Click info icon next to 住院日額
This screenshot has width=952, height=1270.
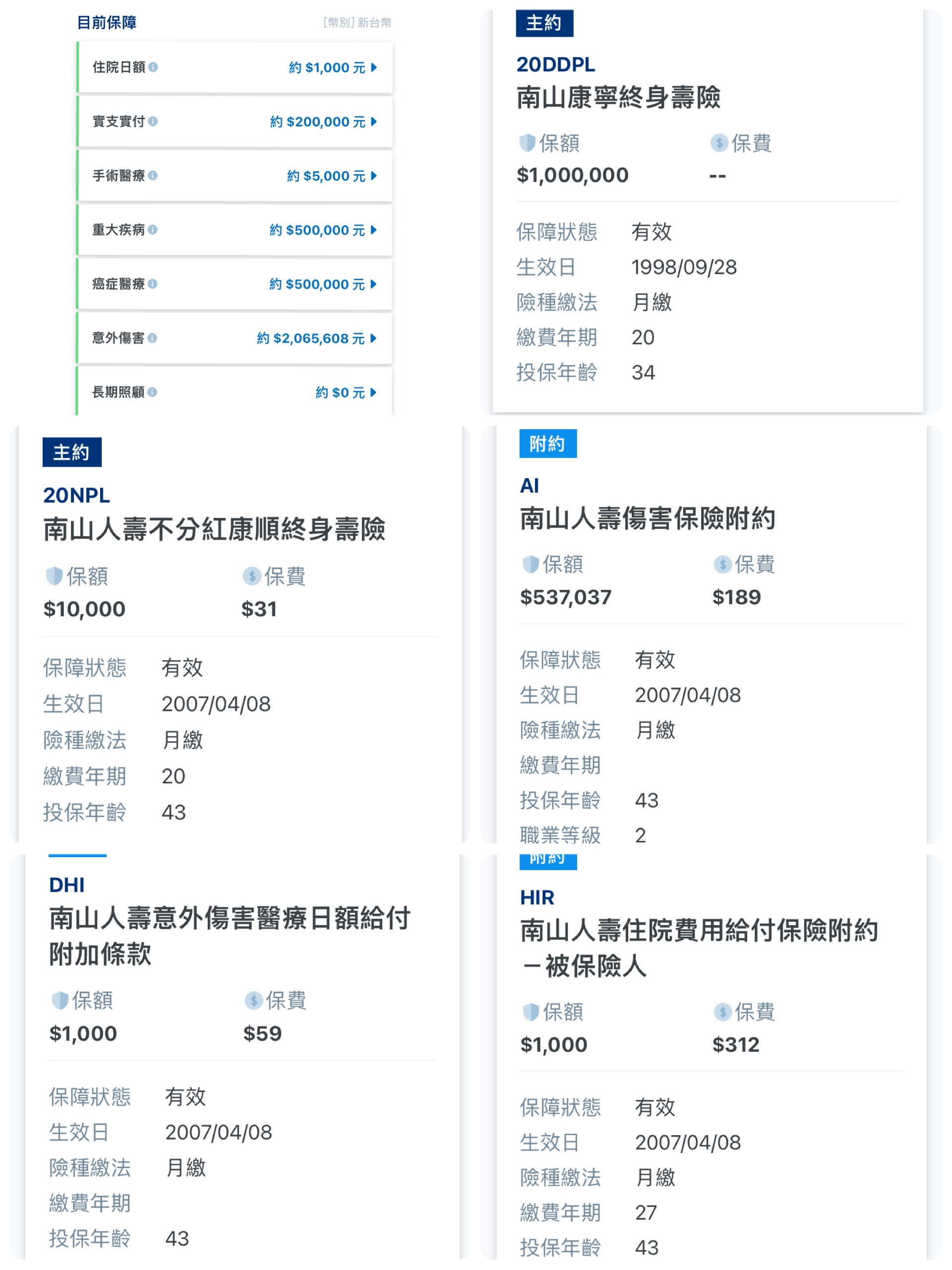click(x=153, y=67)
